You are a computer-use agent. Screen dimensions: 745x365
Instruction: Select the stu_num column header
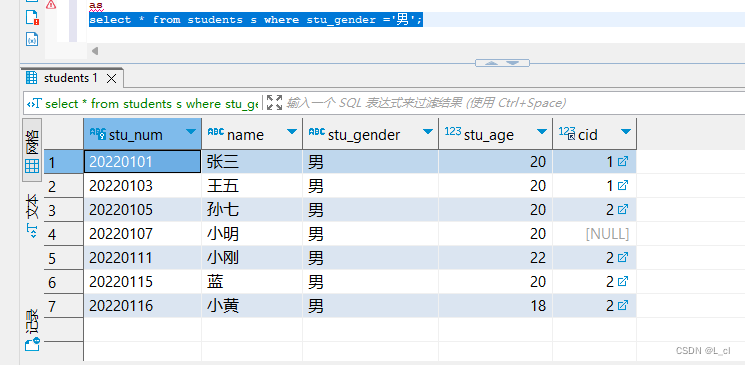[143, 134]
